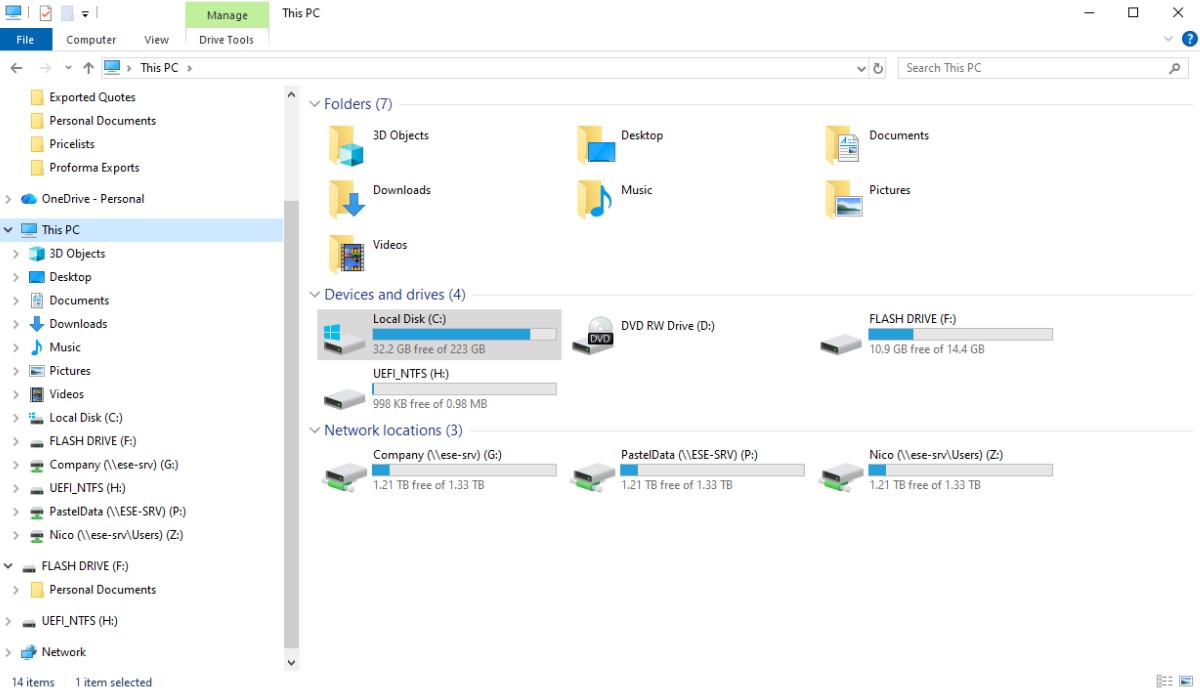Viewport: 1200px width, 690px height.
Task: Click the navigation pane scroll down arrow
Action: pyautogui.click(x=292, y=662)
